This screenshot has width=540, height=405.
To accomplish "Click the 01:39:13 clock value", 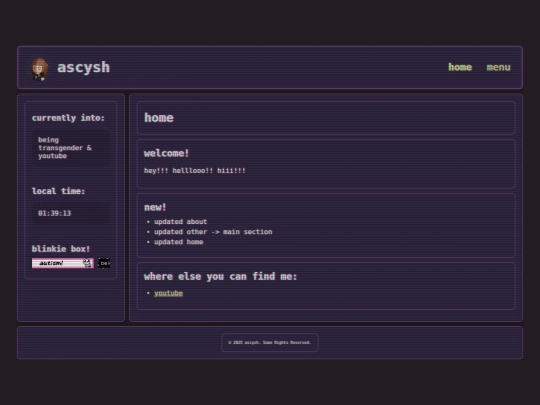I will 54,213.
